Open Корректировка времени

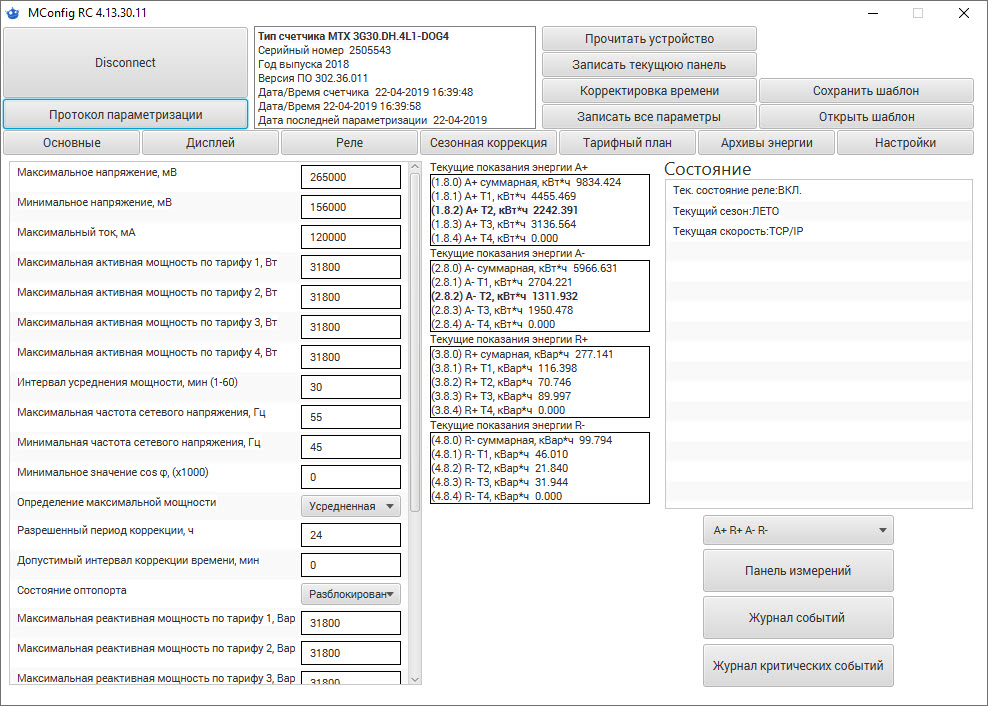click(x=649, y=91)
